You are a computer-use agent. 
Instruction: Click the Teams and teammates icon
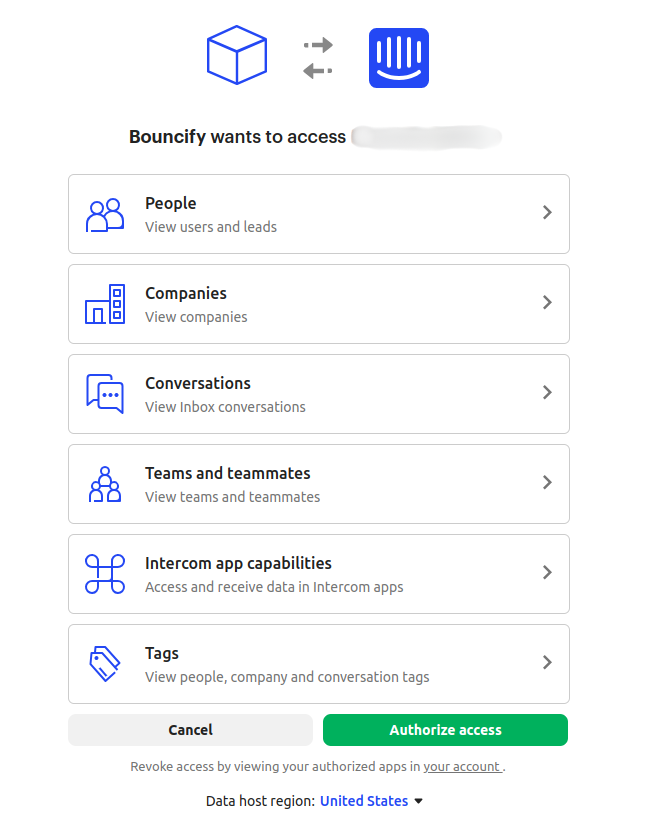(105, 484)
